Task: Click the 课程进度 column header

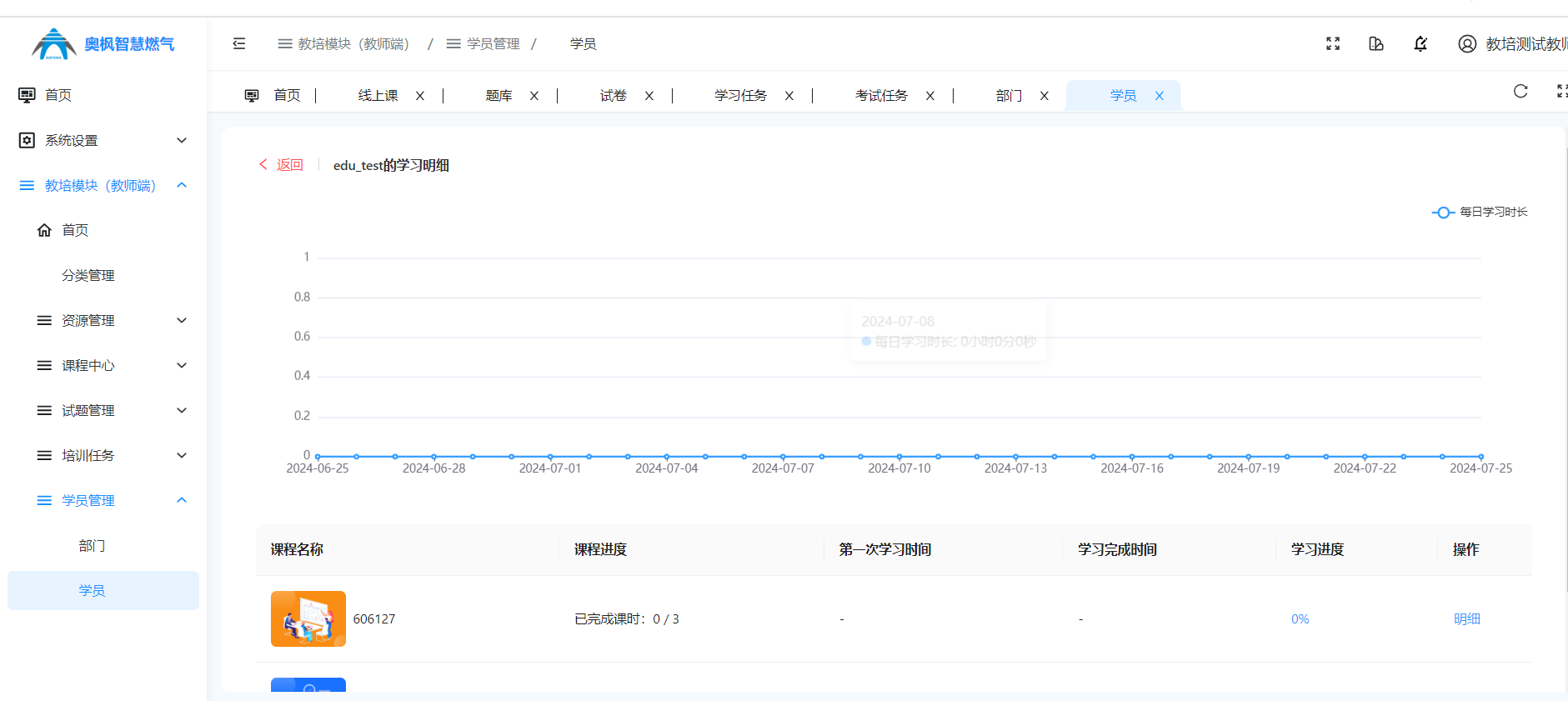Action: [x=600, y=549]
